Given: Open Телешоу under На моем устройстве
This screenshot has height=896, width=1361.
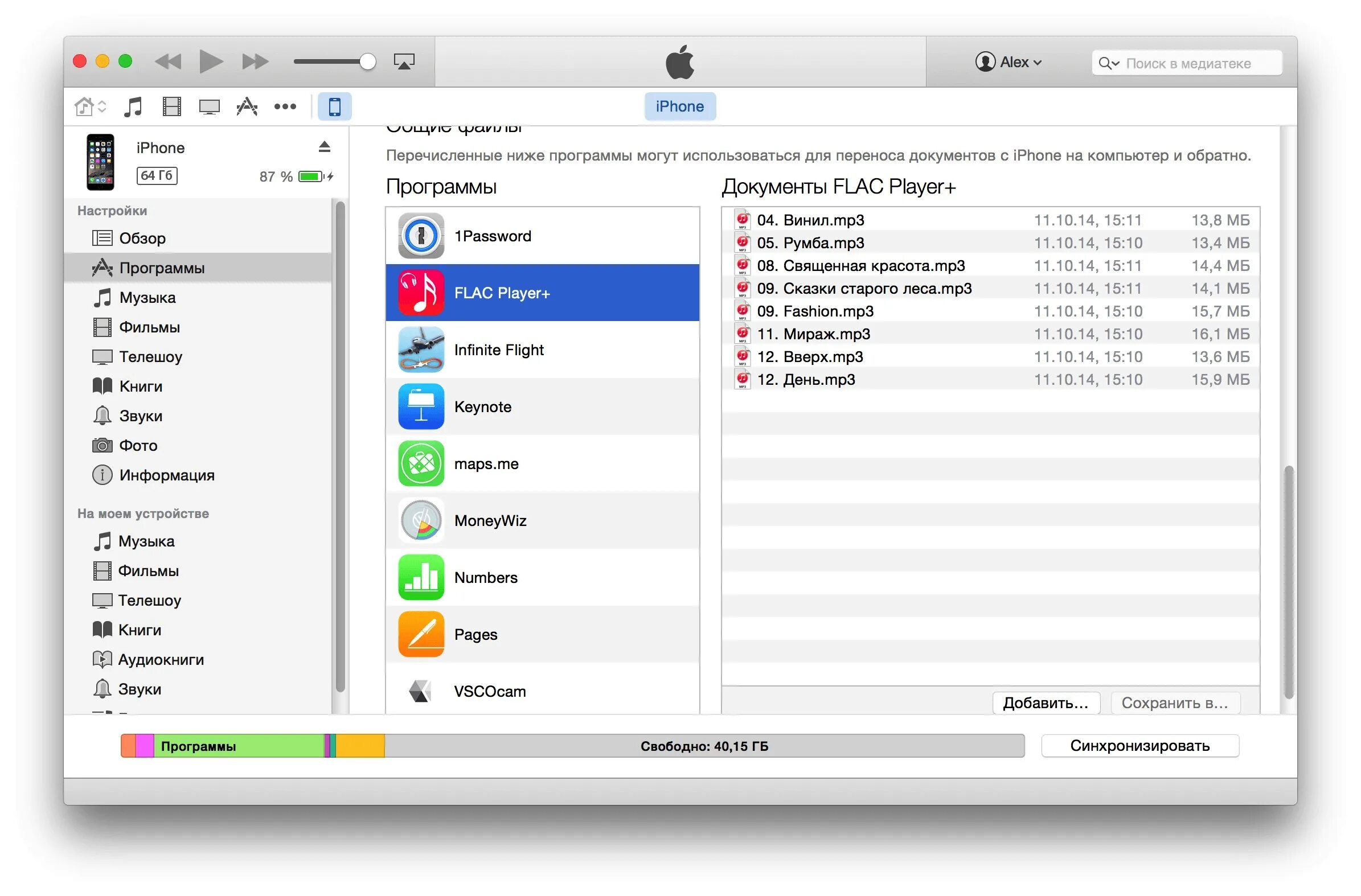Looking at the screenshot, I should pyautogui.click(x=198, y=601).
